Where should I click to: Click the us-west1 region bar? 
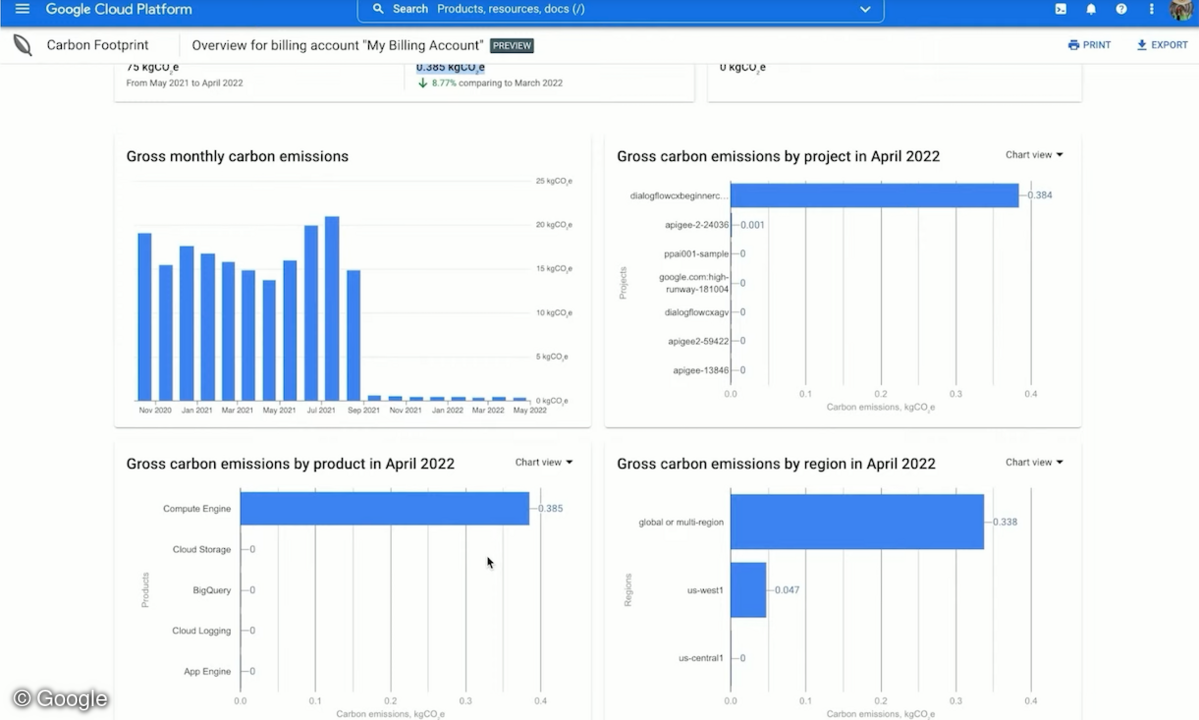click(x=748, y=590)
